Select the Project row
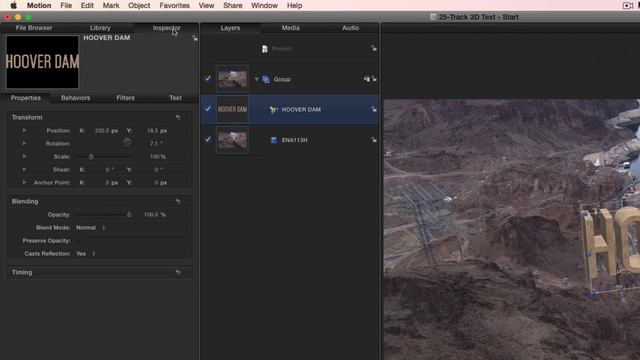Viewport: 640px width, 360px height. 290,49
